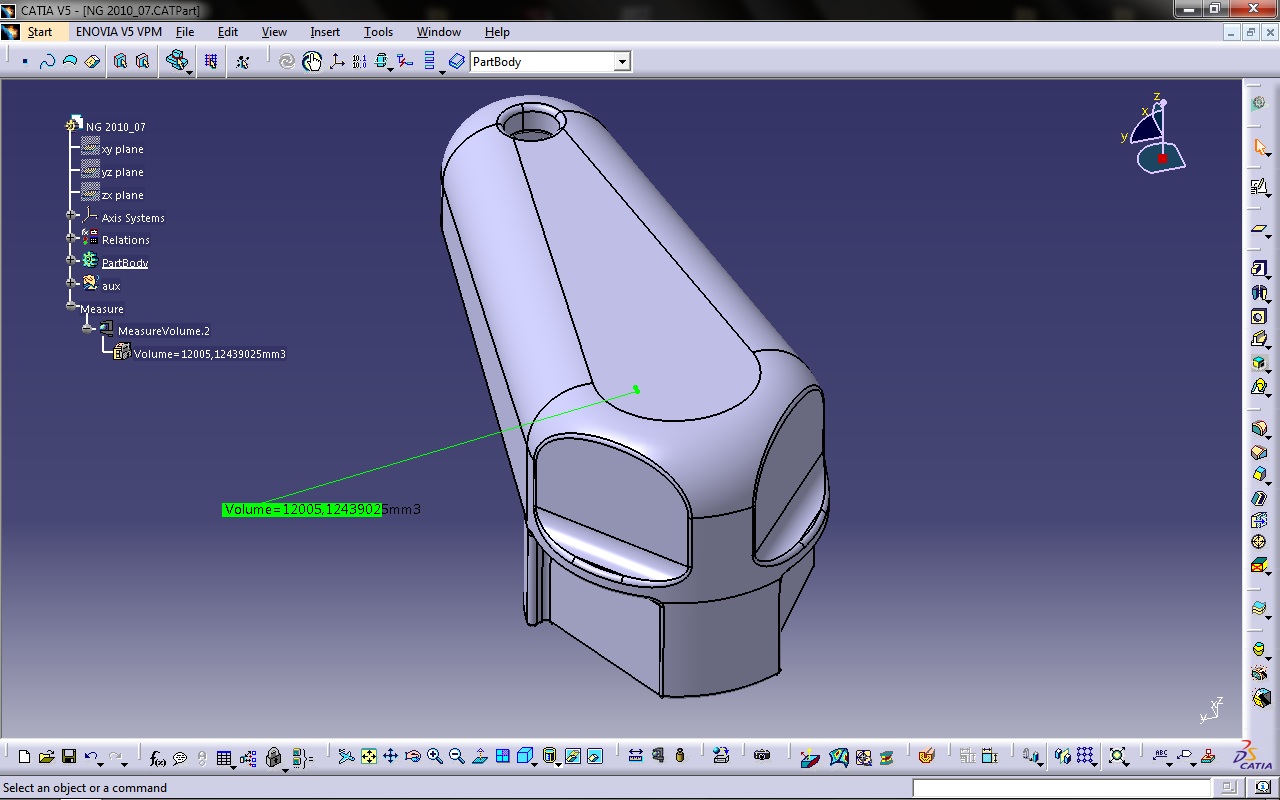
Task: Zoom In on the model
Action: pyautogui.click(x=435, y=757)
